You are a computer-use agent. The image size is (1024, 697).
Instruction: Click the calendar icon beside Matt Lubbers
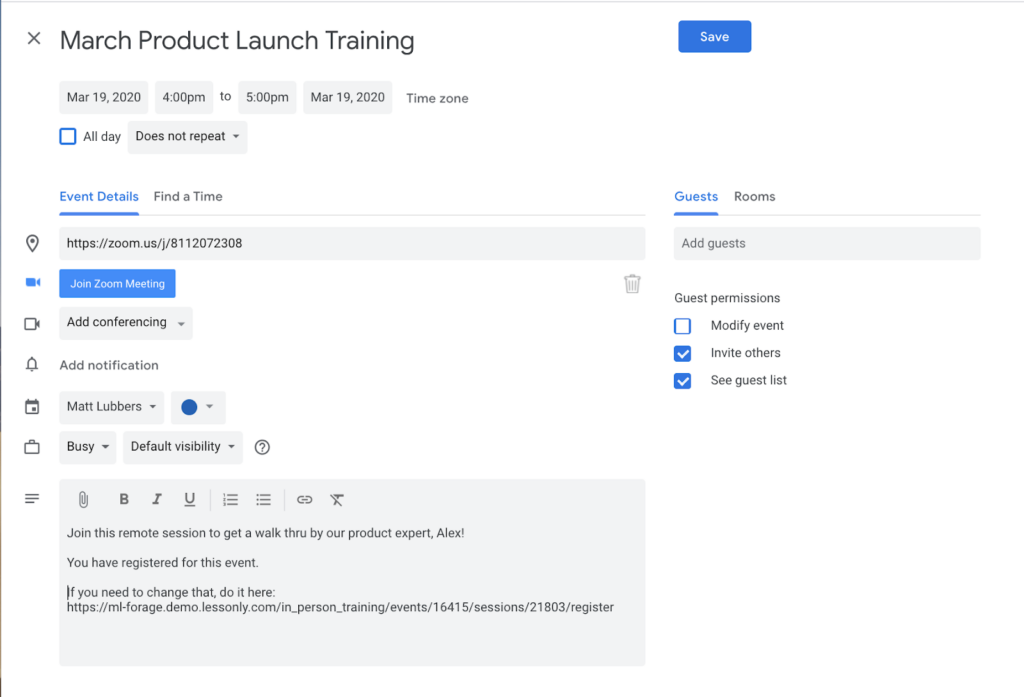32,407
